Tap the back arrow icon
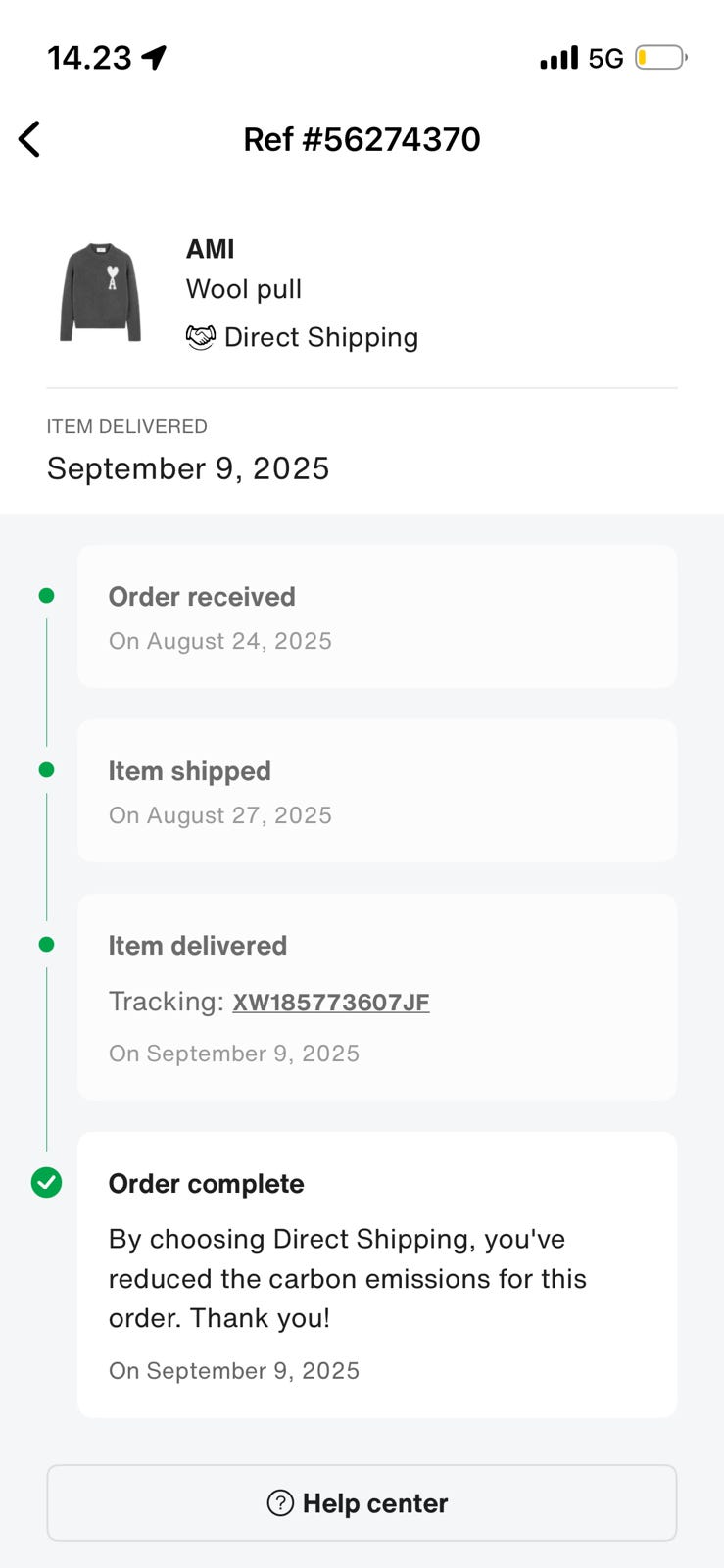 (x=30, y=139)
